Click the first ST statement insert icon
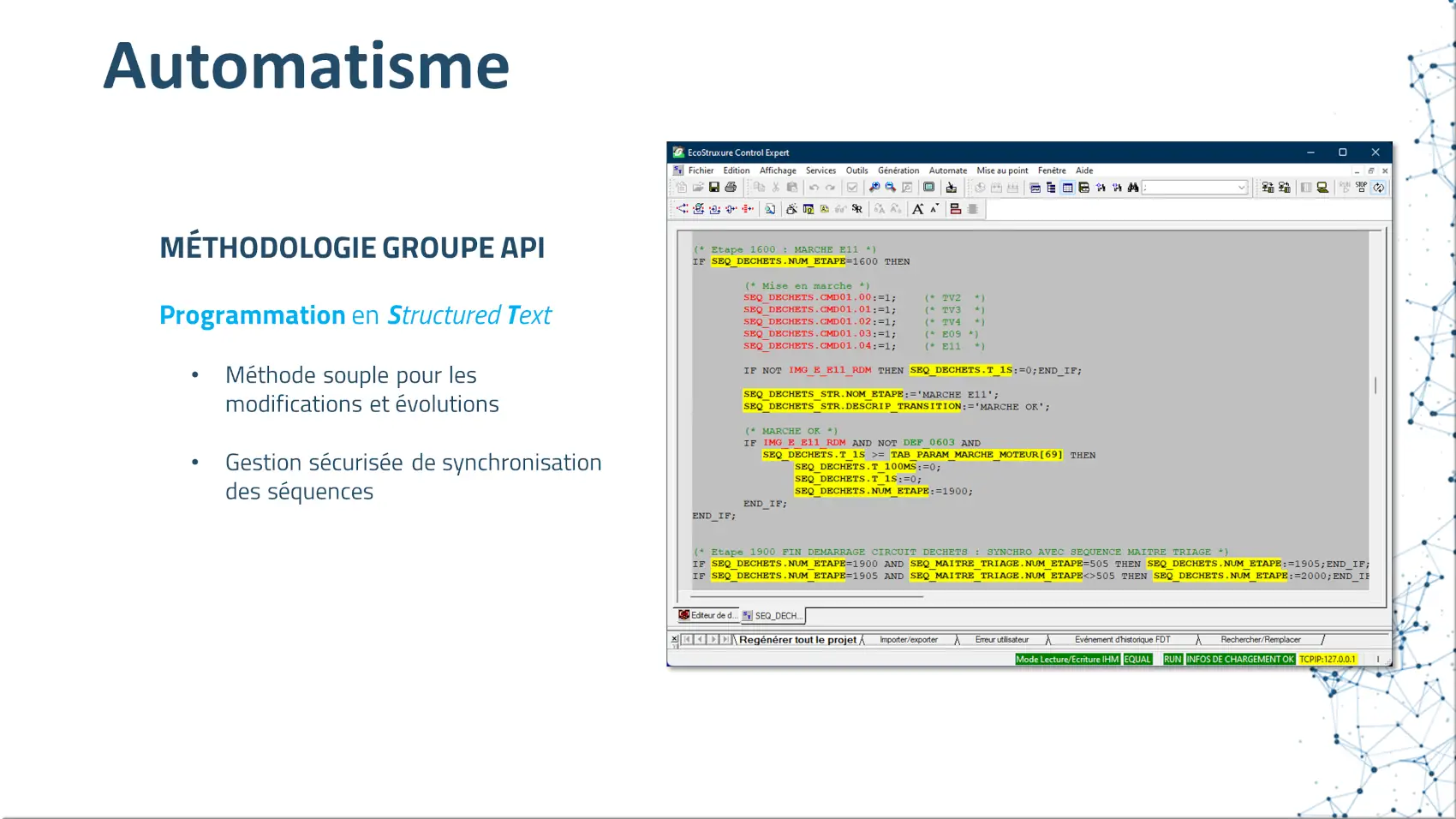The image size is (1456, 819). tap(682, 209)
